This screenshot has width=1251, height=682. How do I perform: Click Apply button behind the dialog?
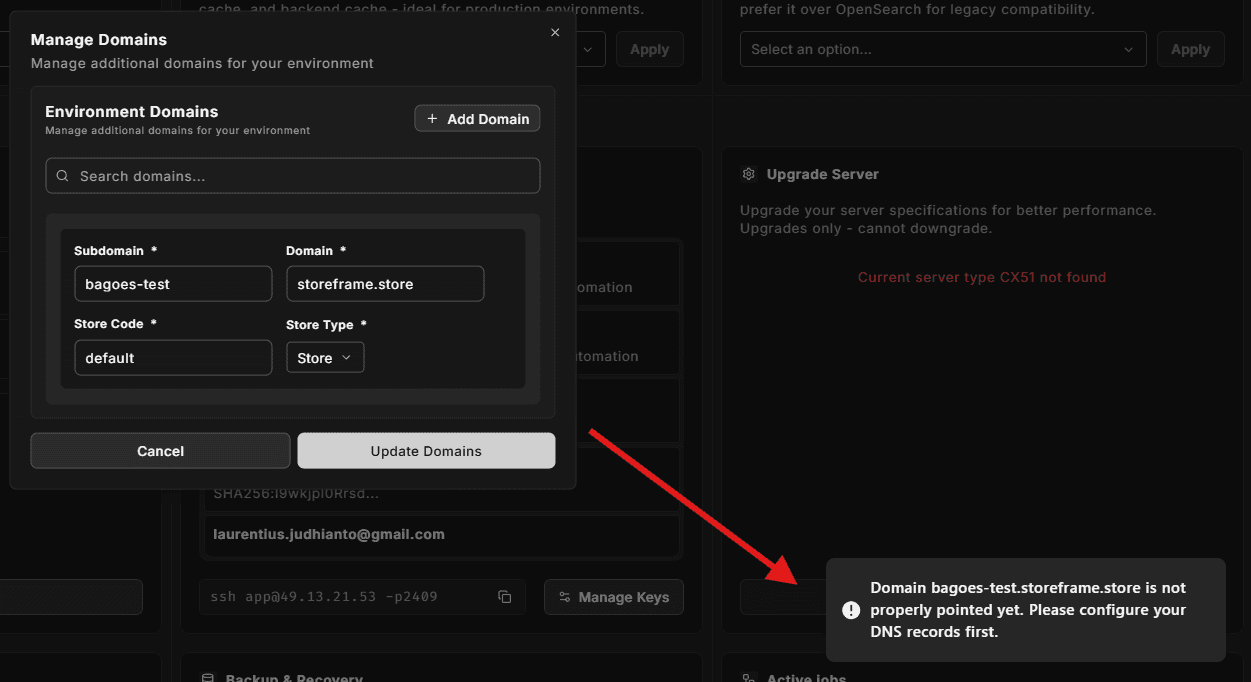pyautogui.click(x=649, y=49)
